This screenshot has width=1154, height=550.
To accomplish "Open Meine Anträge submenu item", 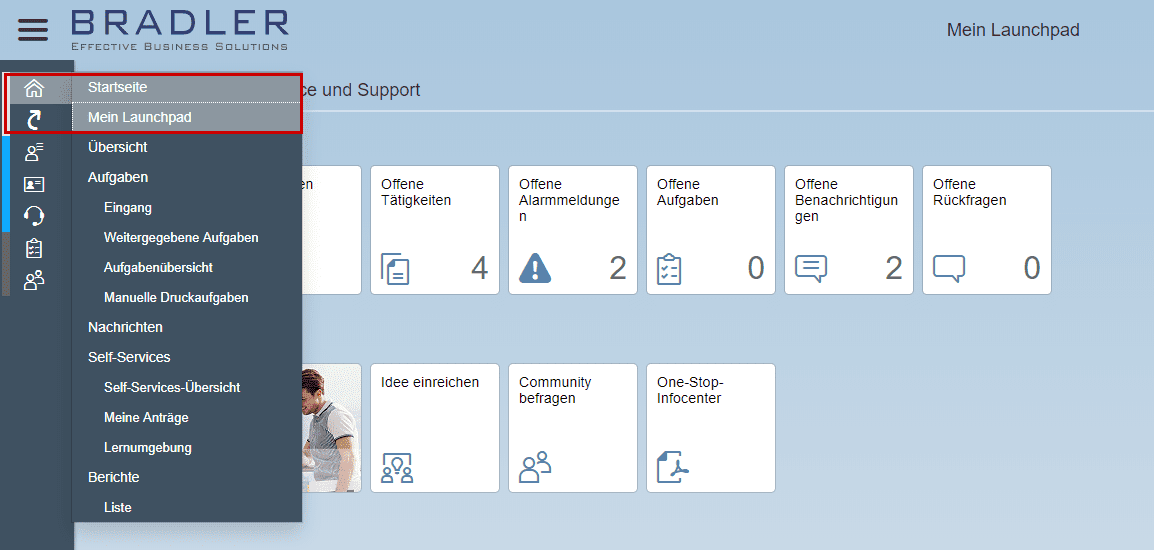I will point(187,417).
